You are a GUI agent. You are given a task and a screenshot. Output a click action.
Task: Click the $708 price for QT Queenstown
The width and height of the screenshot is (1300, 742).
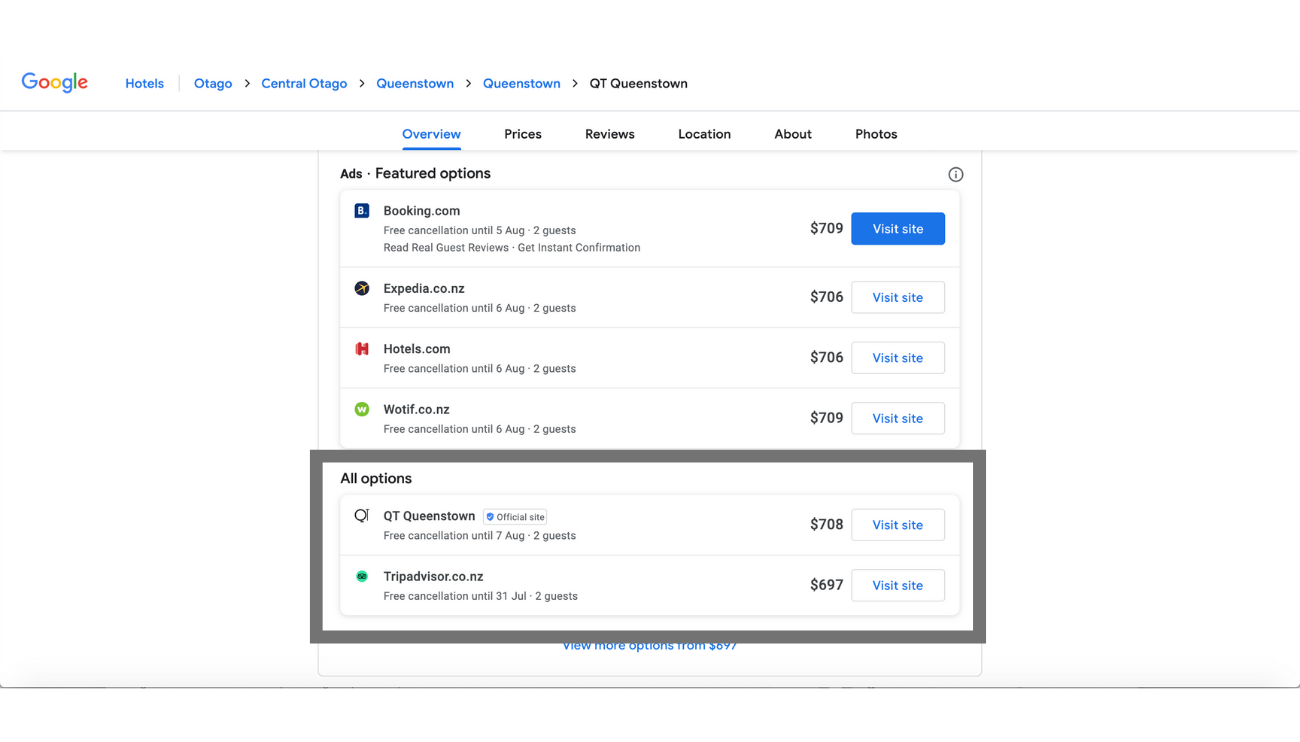(x=827, y=524)
